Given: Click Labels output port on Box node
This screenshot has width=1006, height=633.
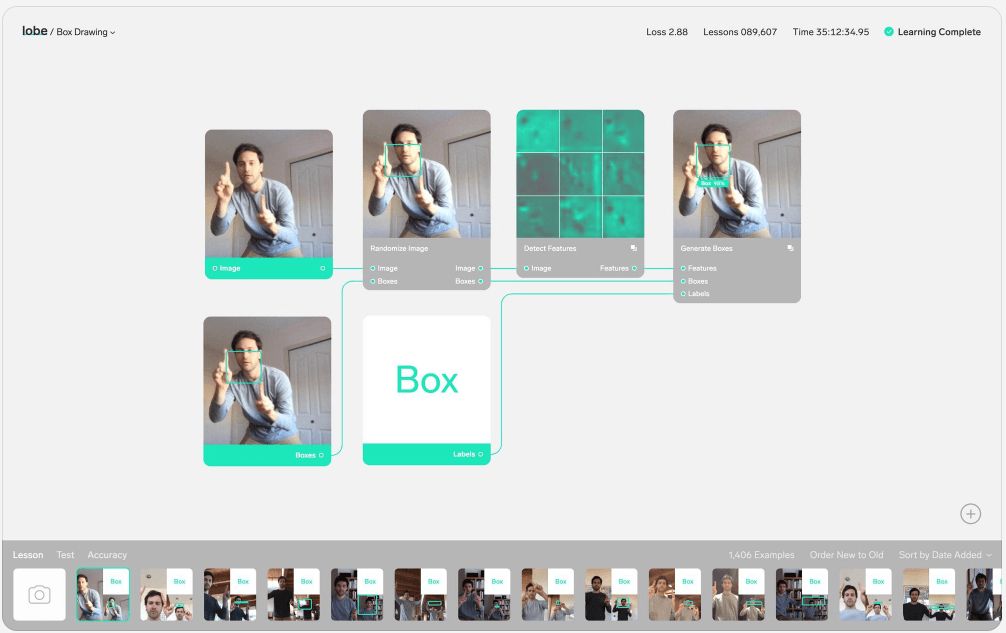Looking at the screenshot, I should 480,455.
